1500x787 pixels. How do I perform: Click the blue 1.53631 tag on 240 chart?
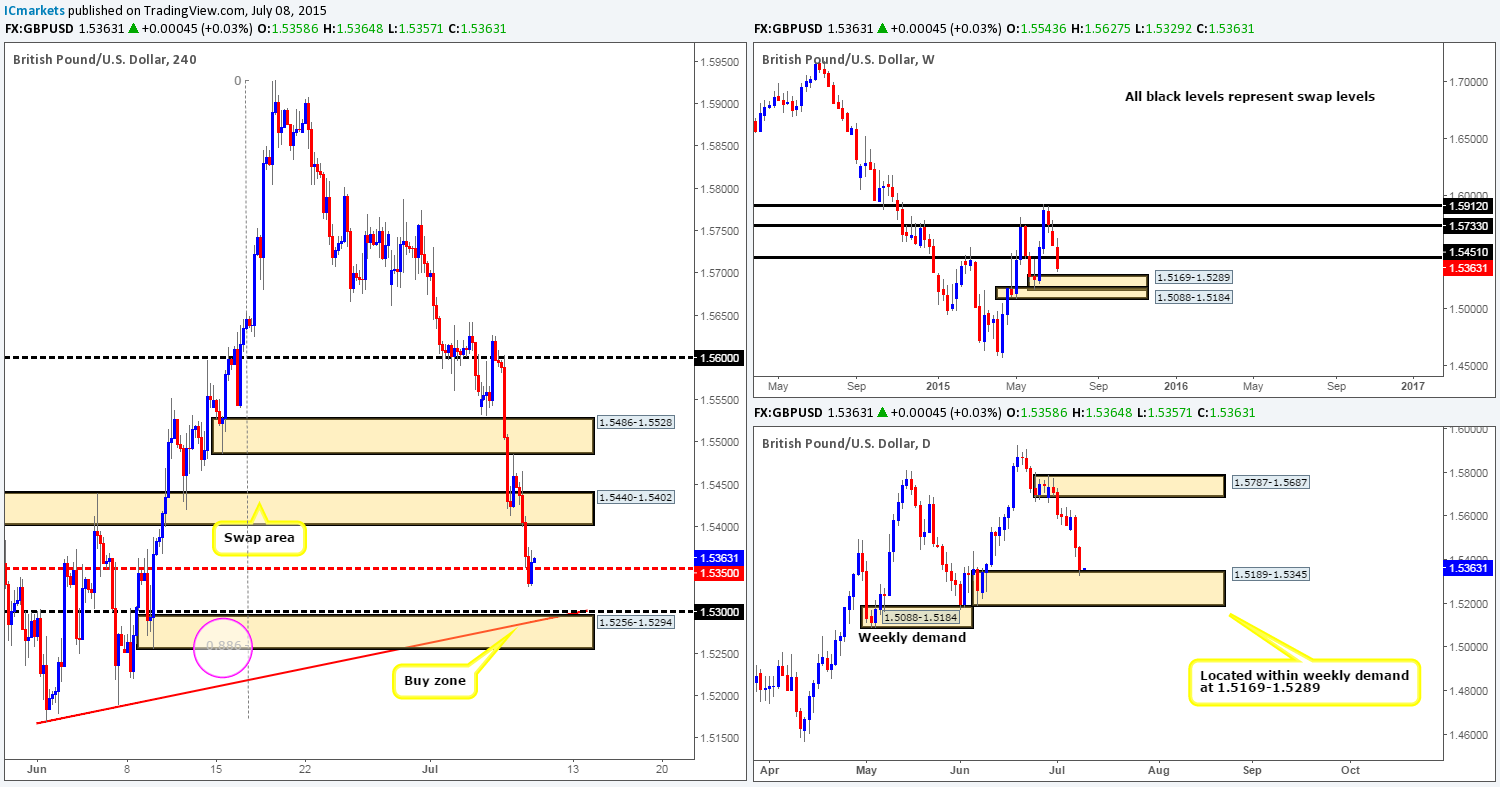pyautogui.click(x=721, y=559)
